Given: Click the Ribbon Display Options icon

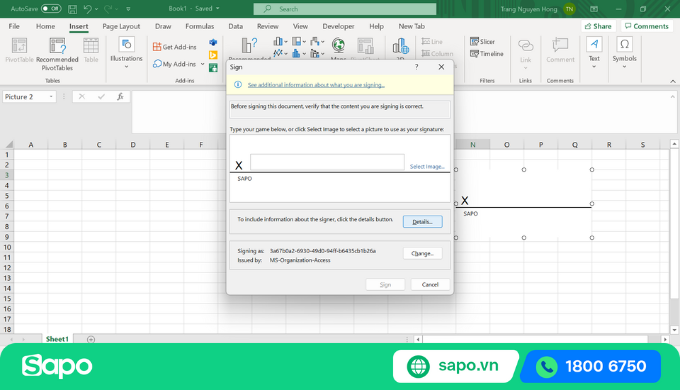Looking at the screenshot, I should tap(594, 9).
